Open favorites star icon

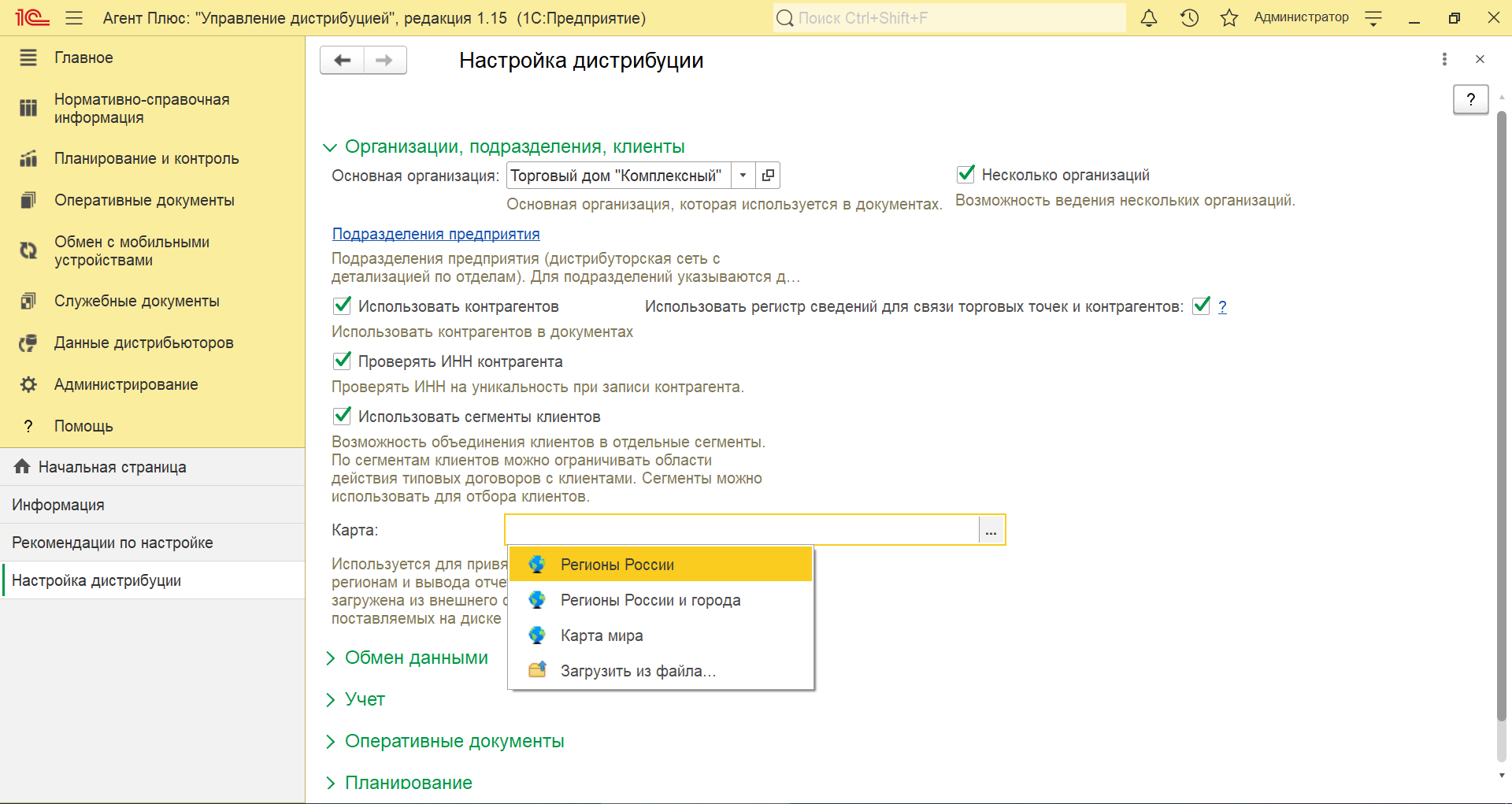tap(1229, 17)
